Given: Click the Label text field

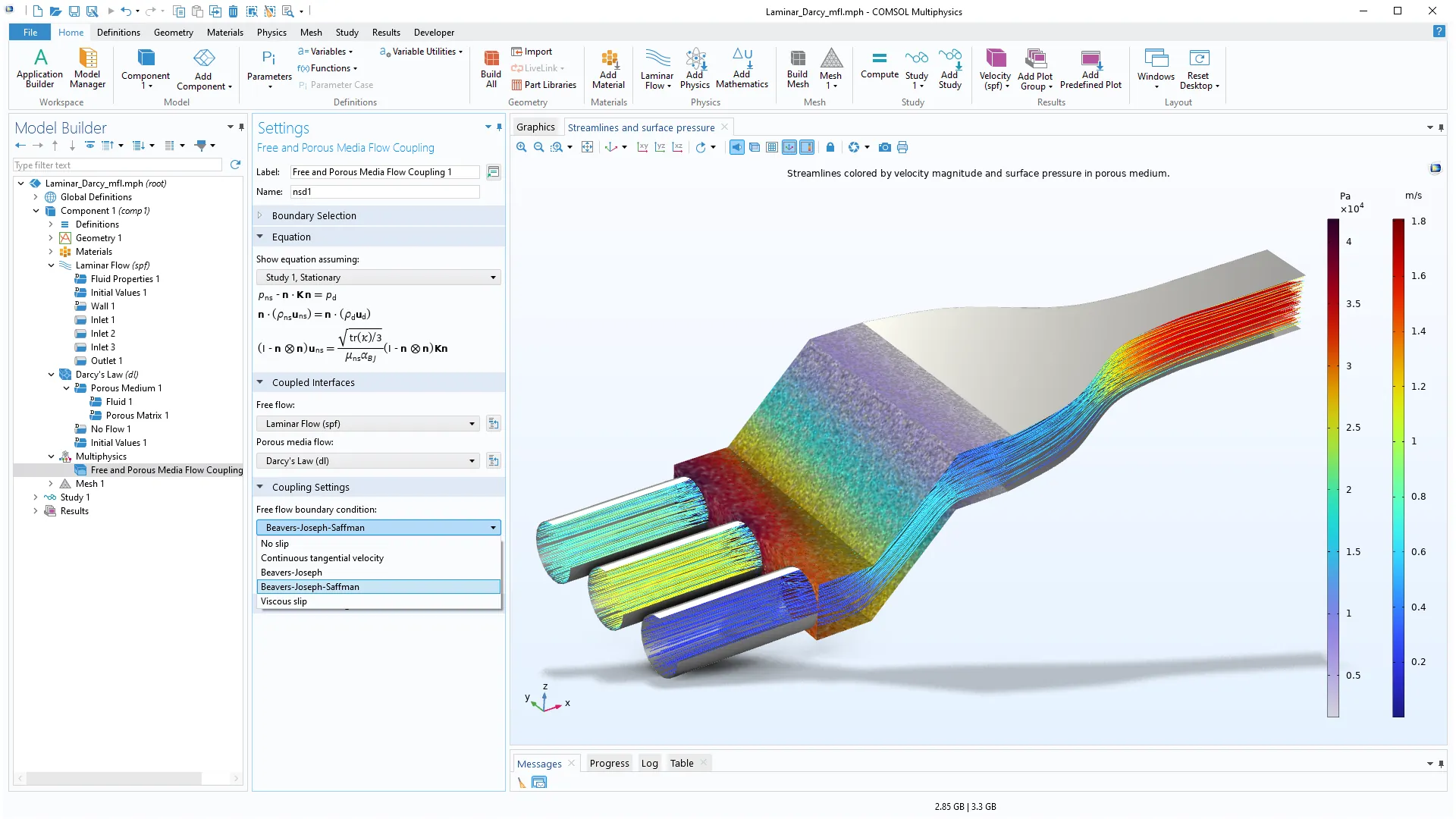Looking at the screenshot, I should [x=384, y=172].
